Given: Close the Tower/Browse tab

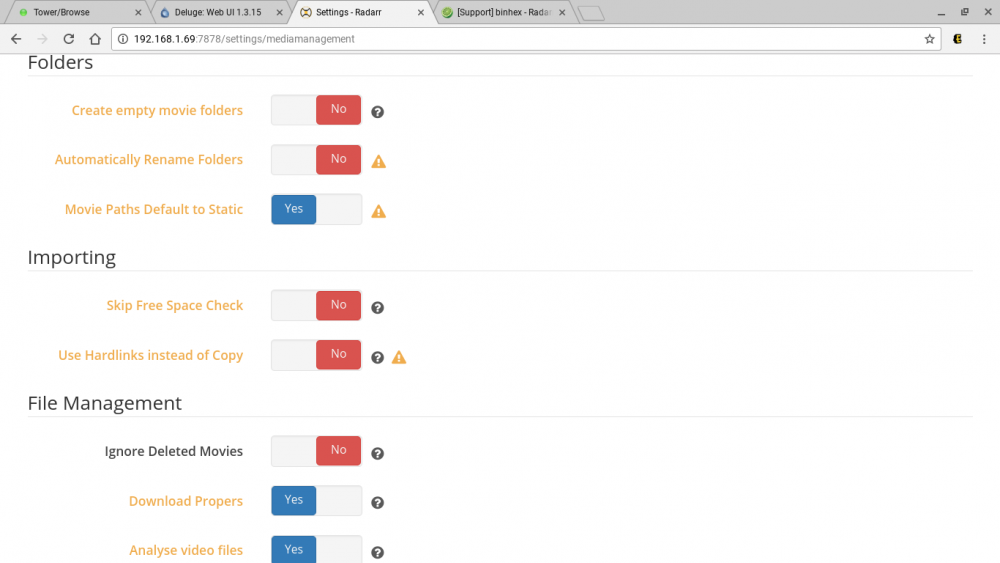Looking at the screenshot, I should click(138, 12).
